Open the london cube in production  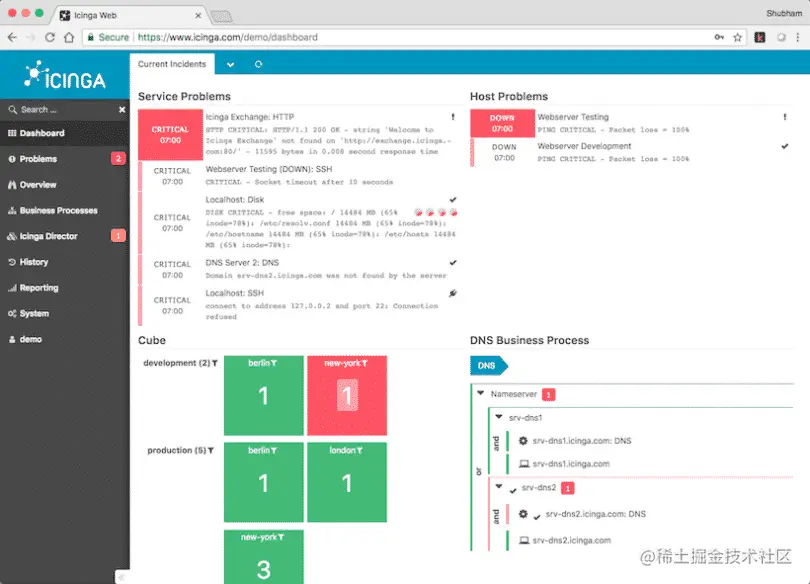(x=347, y=482)
